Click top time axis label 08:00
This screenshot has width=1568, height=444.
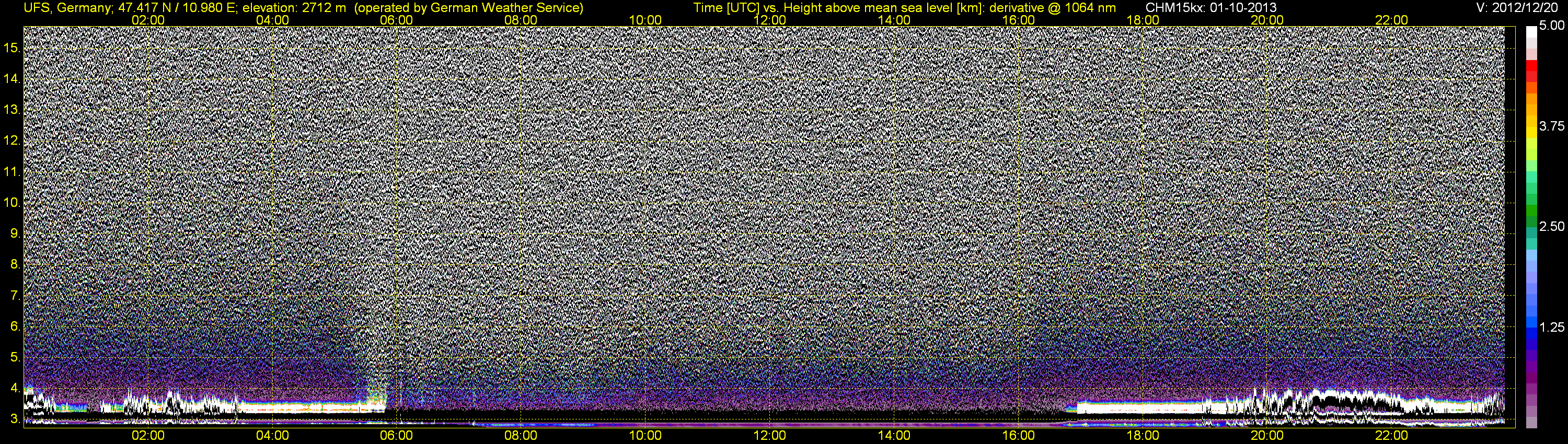521,20
